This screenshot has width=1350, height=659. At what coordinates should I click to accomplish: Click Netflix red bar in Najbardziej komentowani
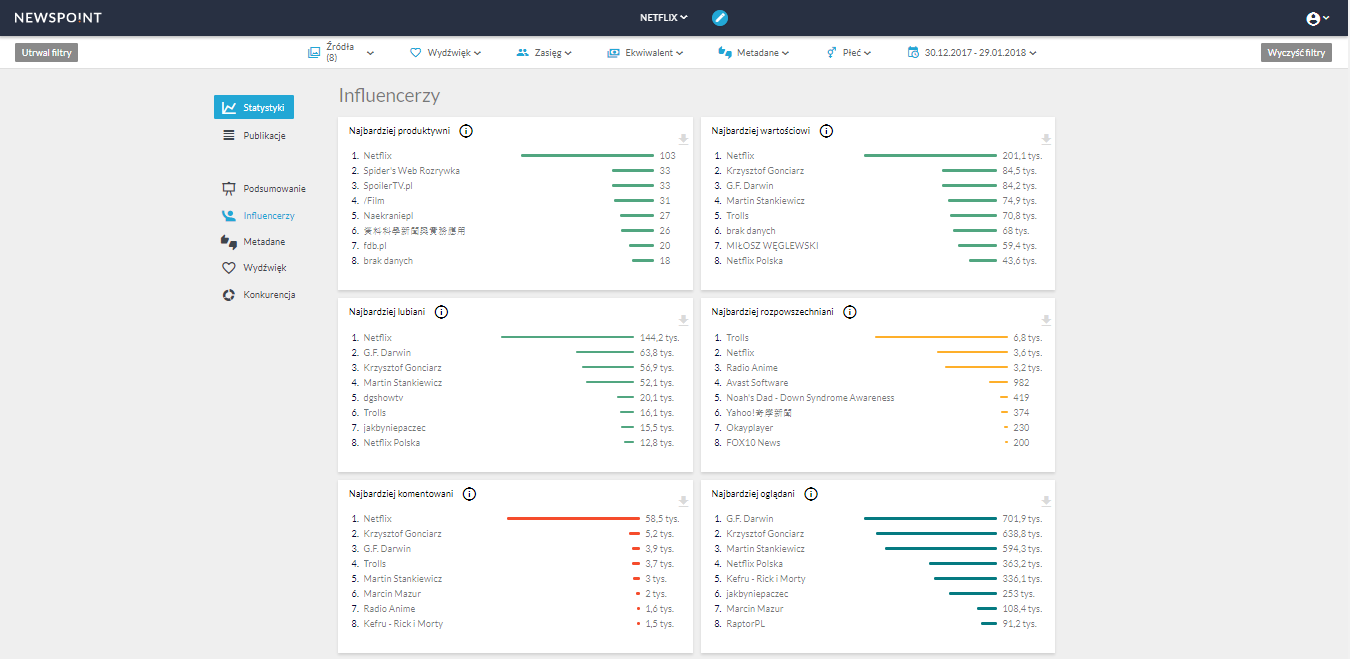point(573,519)
